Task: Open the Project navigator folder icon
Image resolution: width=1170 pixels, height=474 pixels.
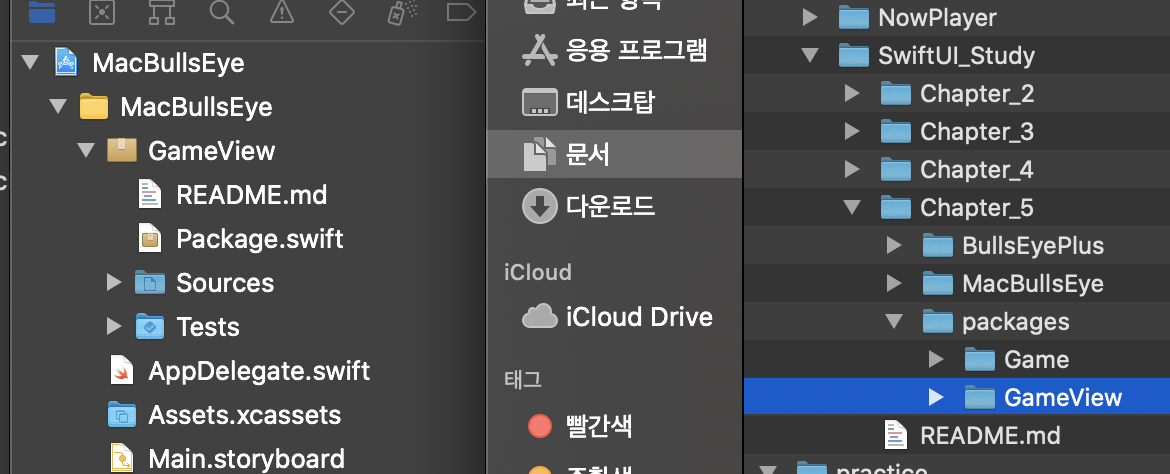Action: (x=44, y=11)
